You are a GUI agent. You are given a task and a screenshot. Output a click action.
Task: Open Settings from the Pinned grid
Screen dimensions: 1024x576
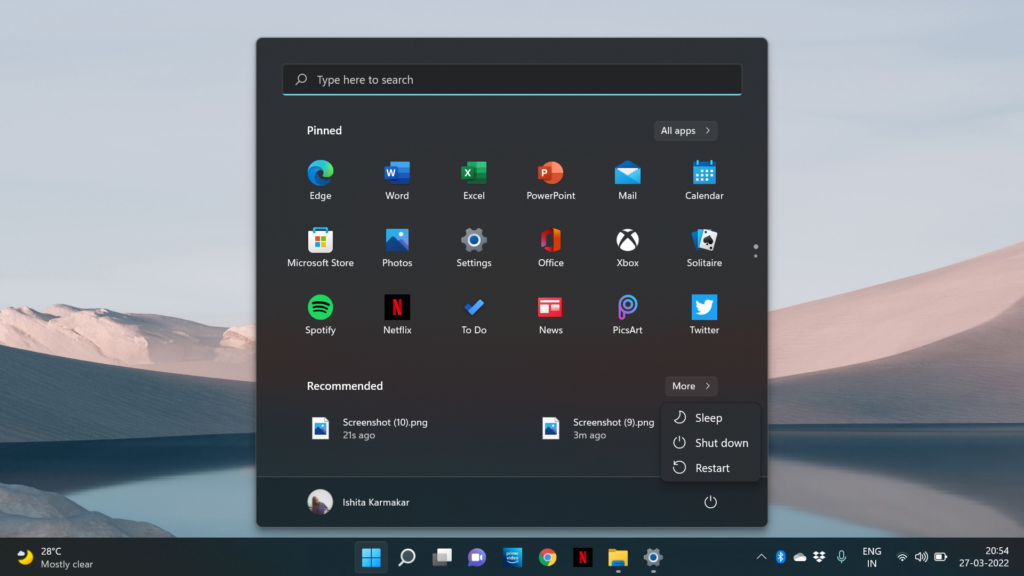[473, 248]
